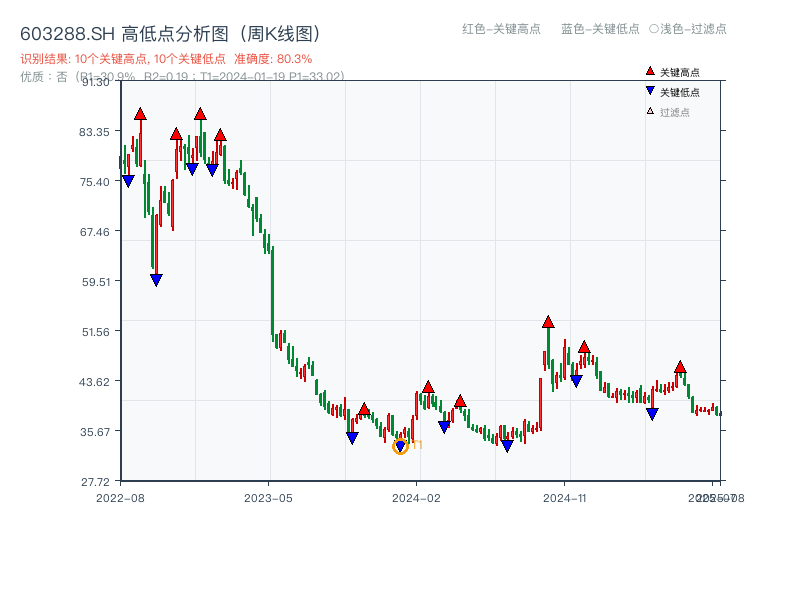Click the 2024-02 x-axis label
Screen dimensions: 800x600
pyautogui.click(x=416, y=498)
